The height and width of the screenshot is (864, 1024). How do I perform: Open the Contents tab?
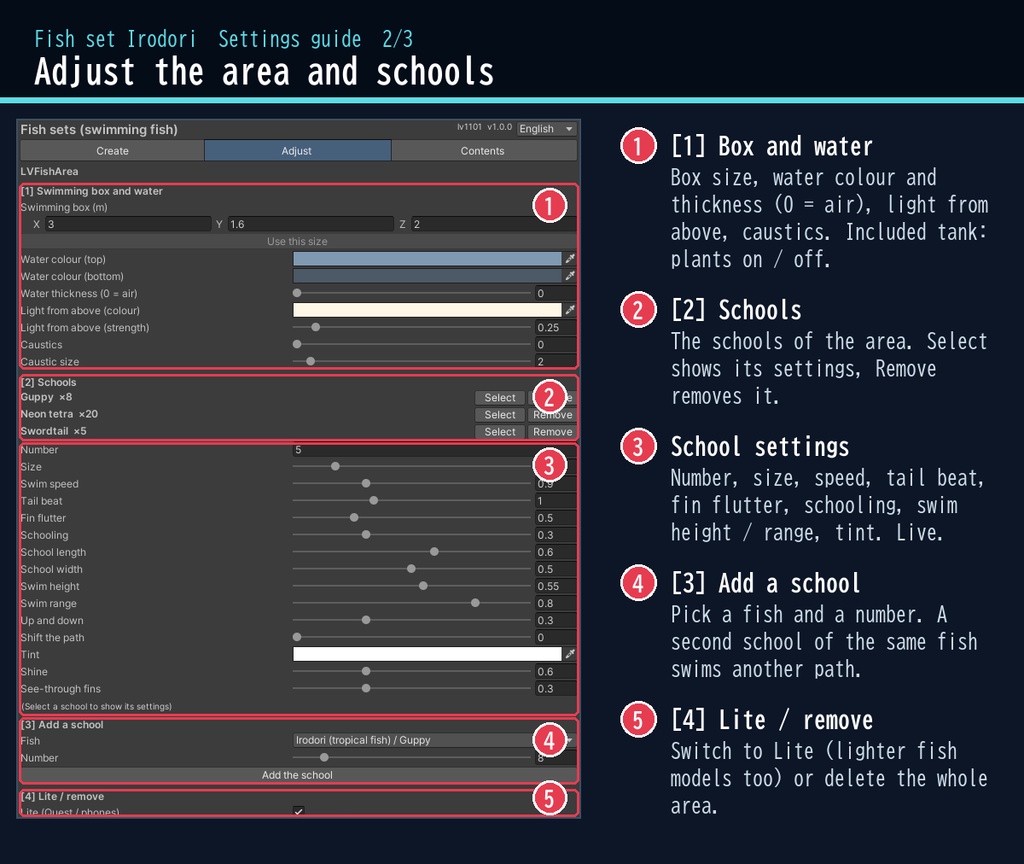pos(483,151)
